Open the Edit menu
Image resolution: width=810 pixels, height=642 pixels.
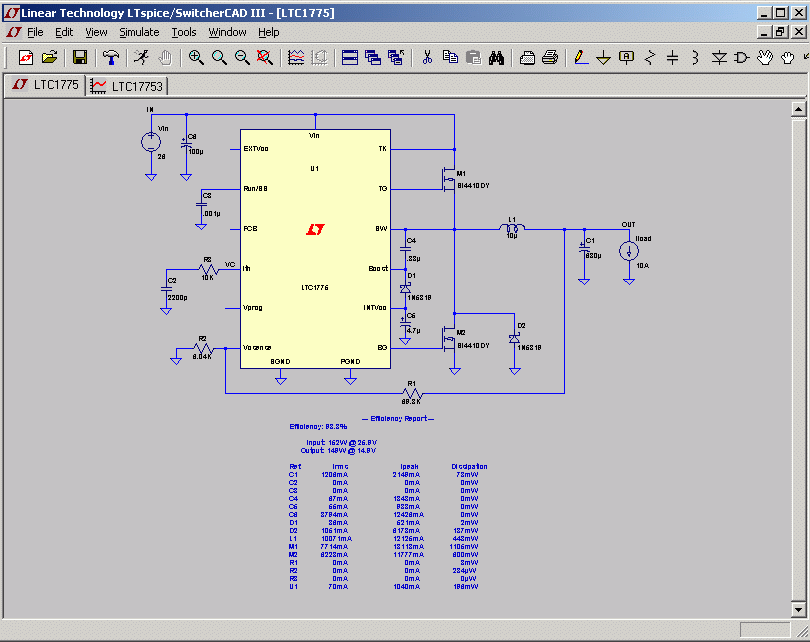click(64, 32)
